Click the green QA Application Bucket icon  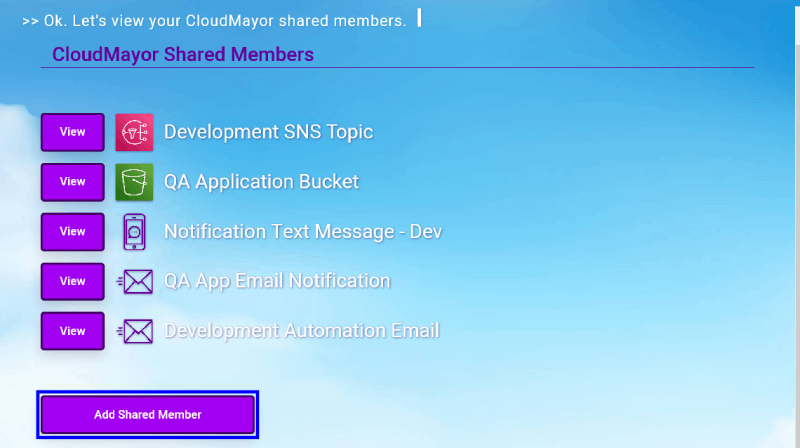tap(134, 182)
